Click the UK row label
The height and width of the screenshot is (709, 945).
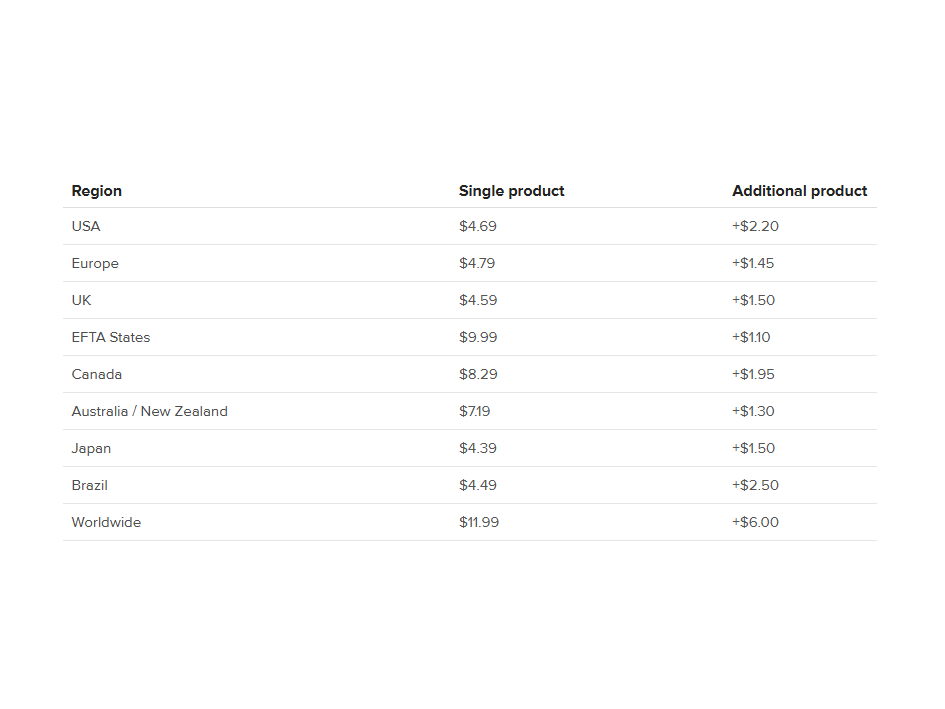point(82,300)
